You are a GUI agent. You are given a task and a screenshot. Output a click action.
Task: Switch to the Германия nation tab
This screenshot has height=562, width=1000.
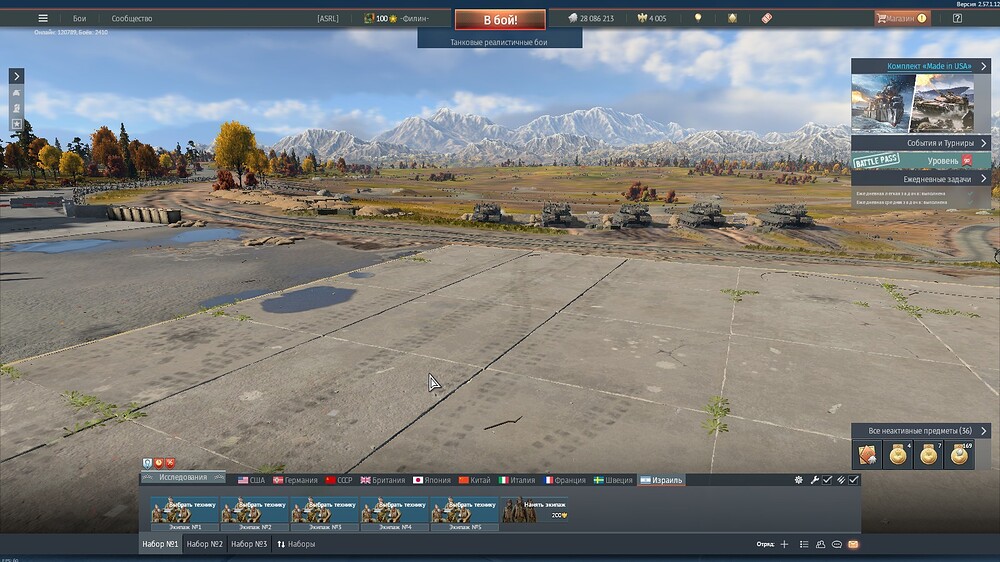[295, 480]
